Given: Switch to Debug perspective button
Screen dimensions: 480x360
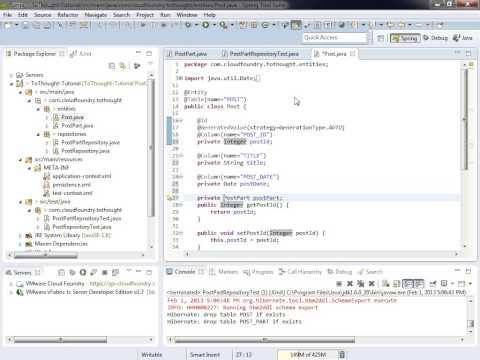Looking at the screenshot, I should [436, 38].
